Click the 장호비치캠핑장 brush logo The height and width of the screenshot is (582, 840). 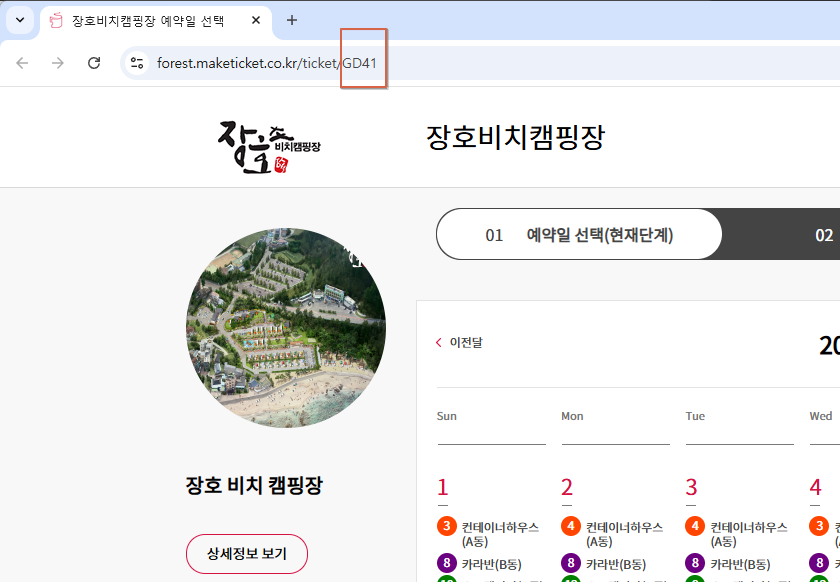(x=269, y=146)
